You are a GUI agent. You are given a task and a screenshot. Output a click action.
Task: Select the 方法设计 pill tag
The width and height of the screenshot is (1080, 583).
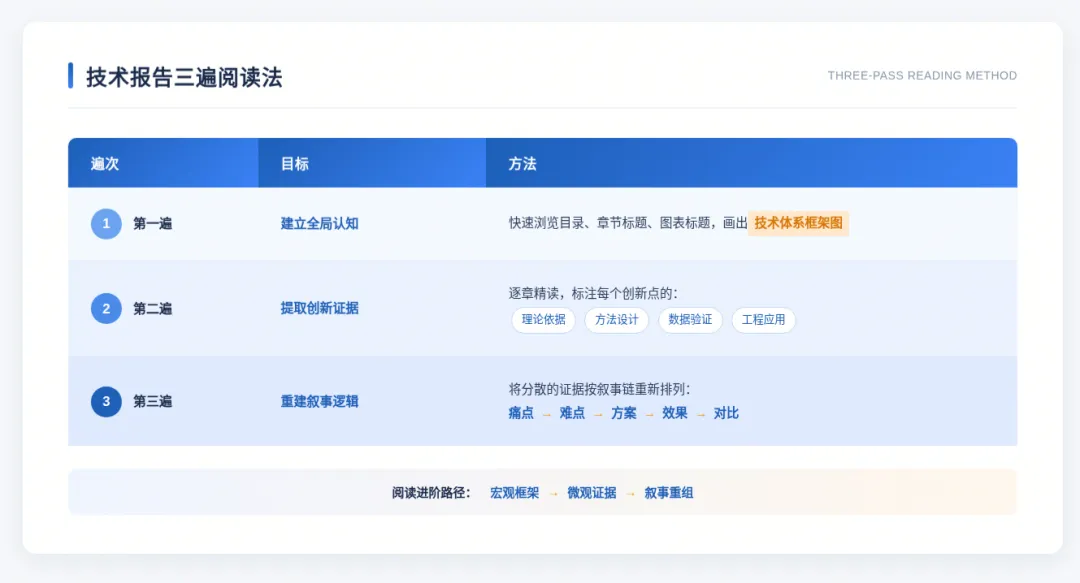616,320
